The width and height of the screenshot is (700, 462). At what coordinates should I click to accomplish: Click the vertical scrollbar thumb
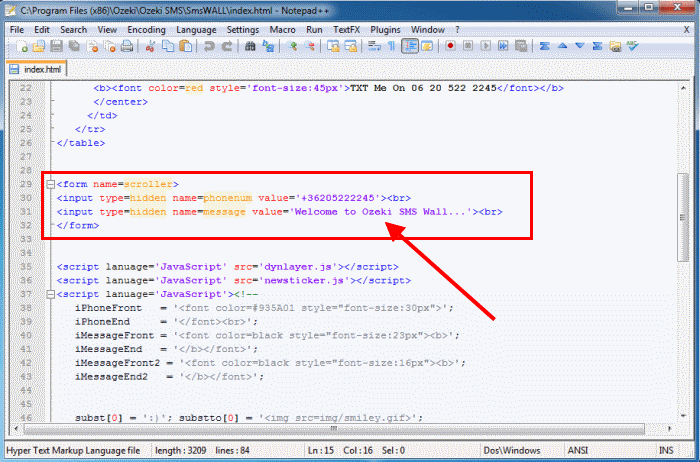point(683,217)
